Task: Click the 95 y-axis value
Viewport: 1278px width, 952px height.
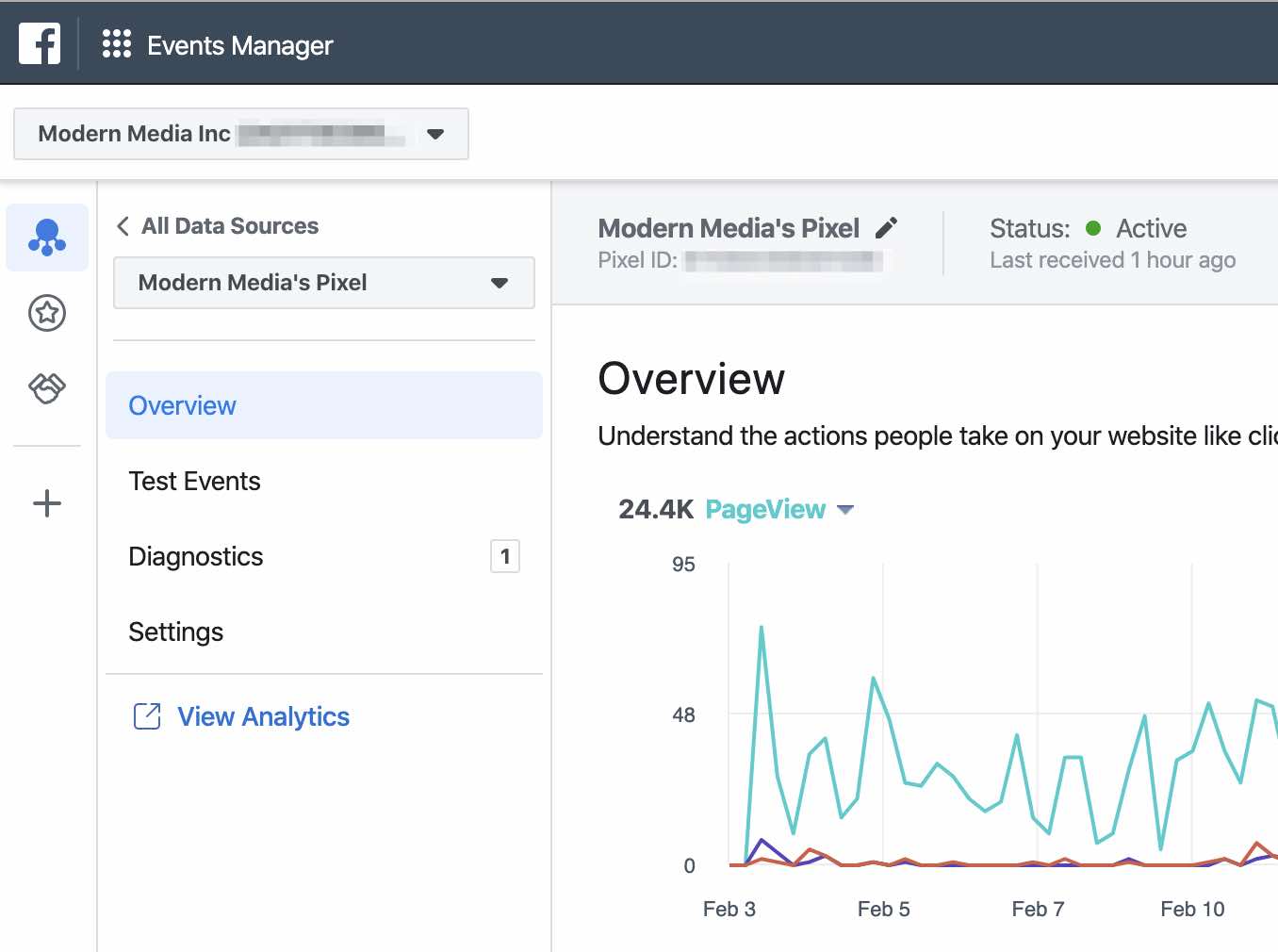Action: click(x=683, y=565)
